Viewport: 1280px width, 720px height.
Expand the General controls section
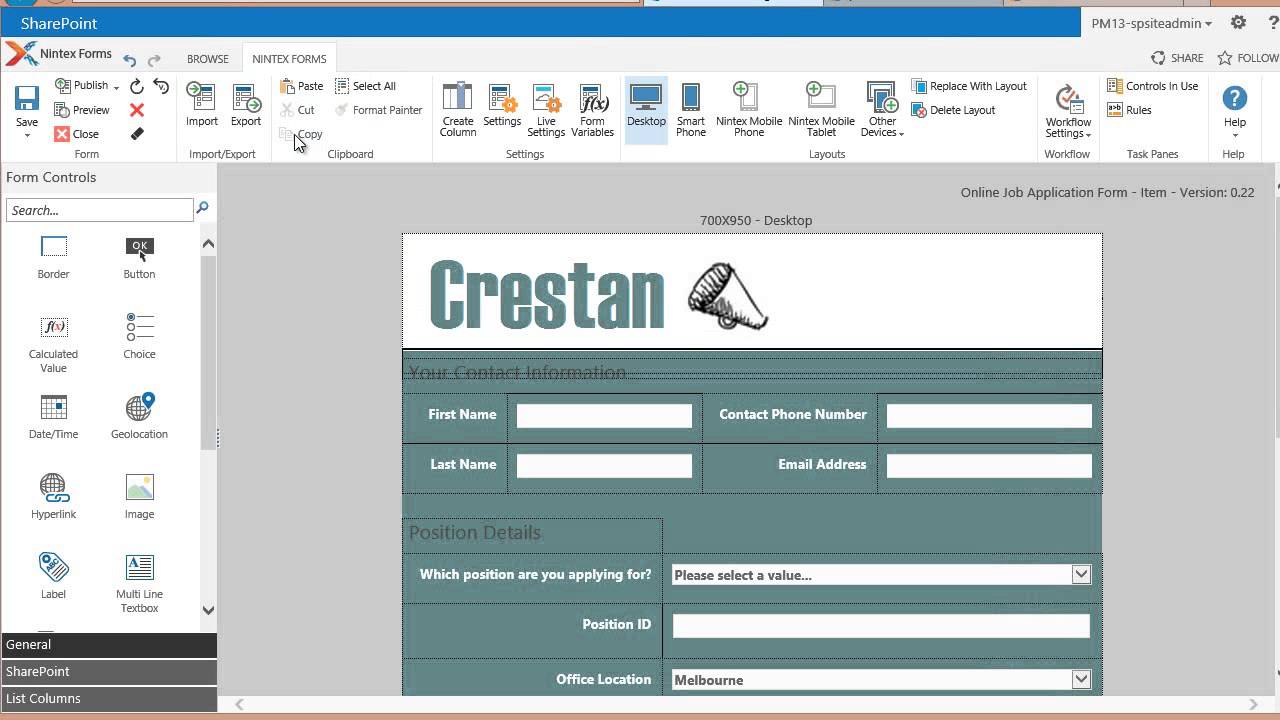pyautogui.click(x=108, y=645)
